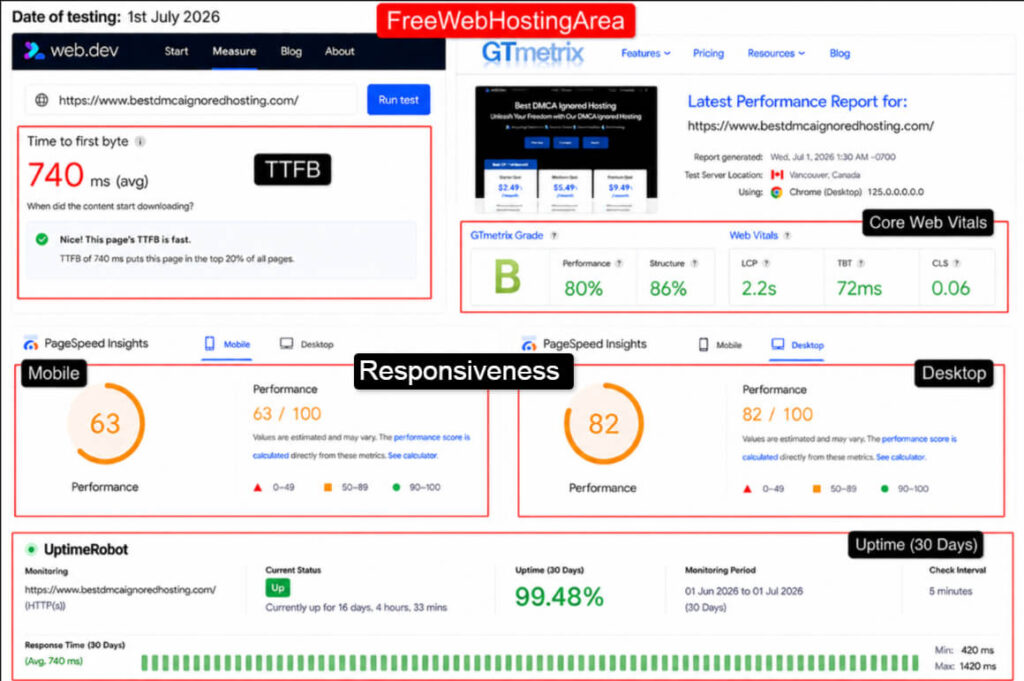Click the 80% Performance value

583,289
